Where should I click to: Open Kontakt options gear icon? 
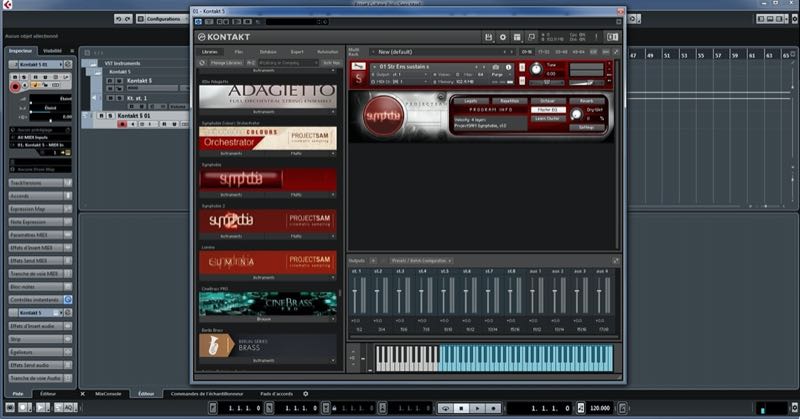tap(503, 37)
